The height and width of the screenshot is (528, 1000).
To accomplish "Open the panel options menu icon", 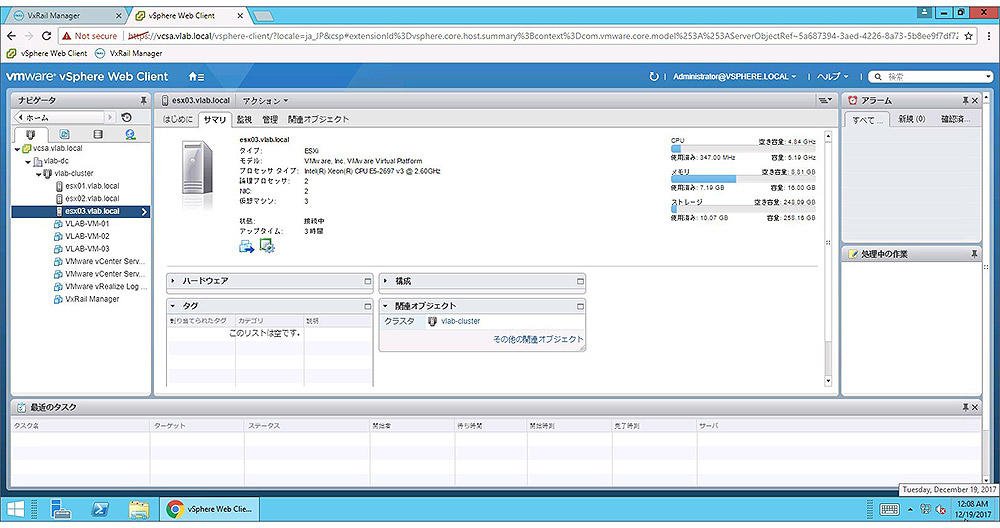I will coord(825,100).
